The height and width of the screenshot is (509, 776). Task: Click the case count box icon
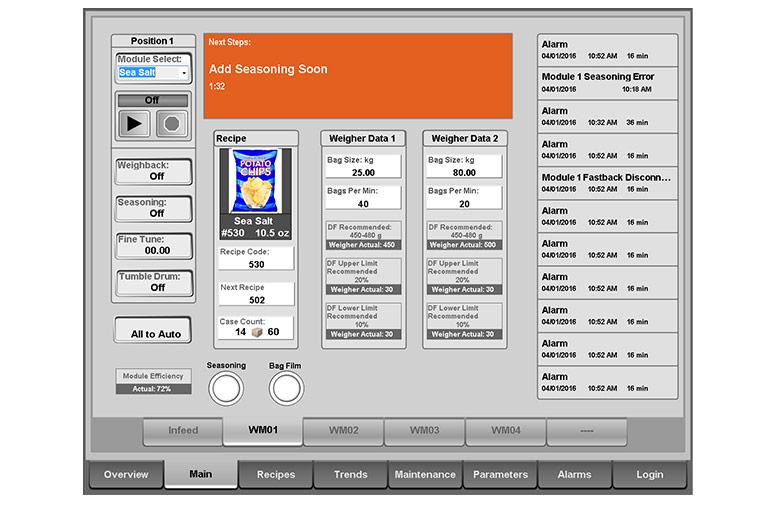(x=256, y=332)
